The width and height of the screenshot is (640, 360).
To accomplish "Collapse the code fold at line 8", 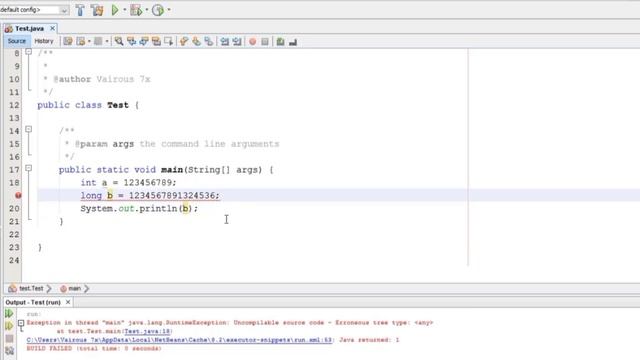I will [x=28, y=52].
